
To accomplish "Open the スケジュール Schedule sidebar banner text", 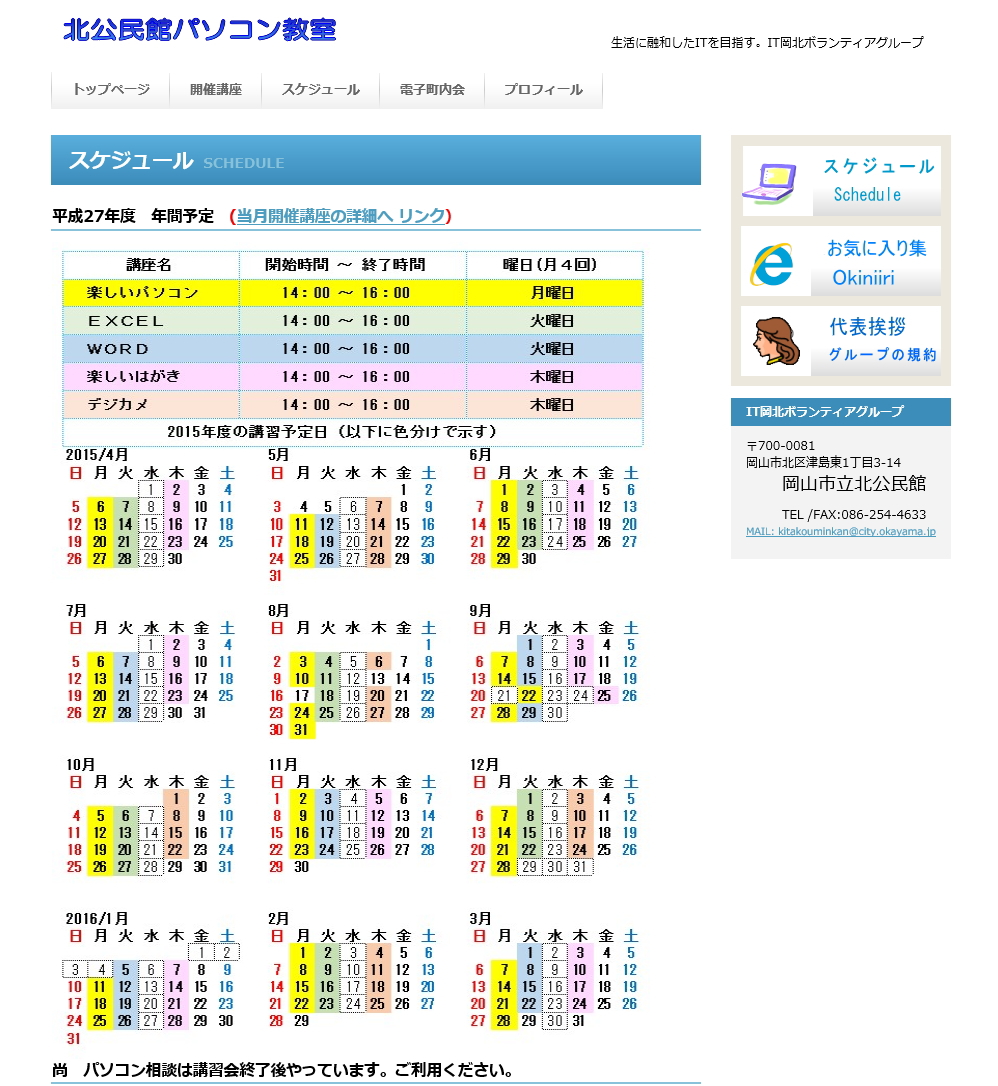I will click(x=878, y=180).
